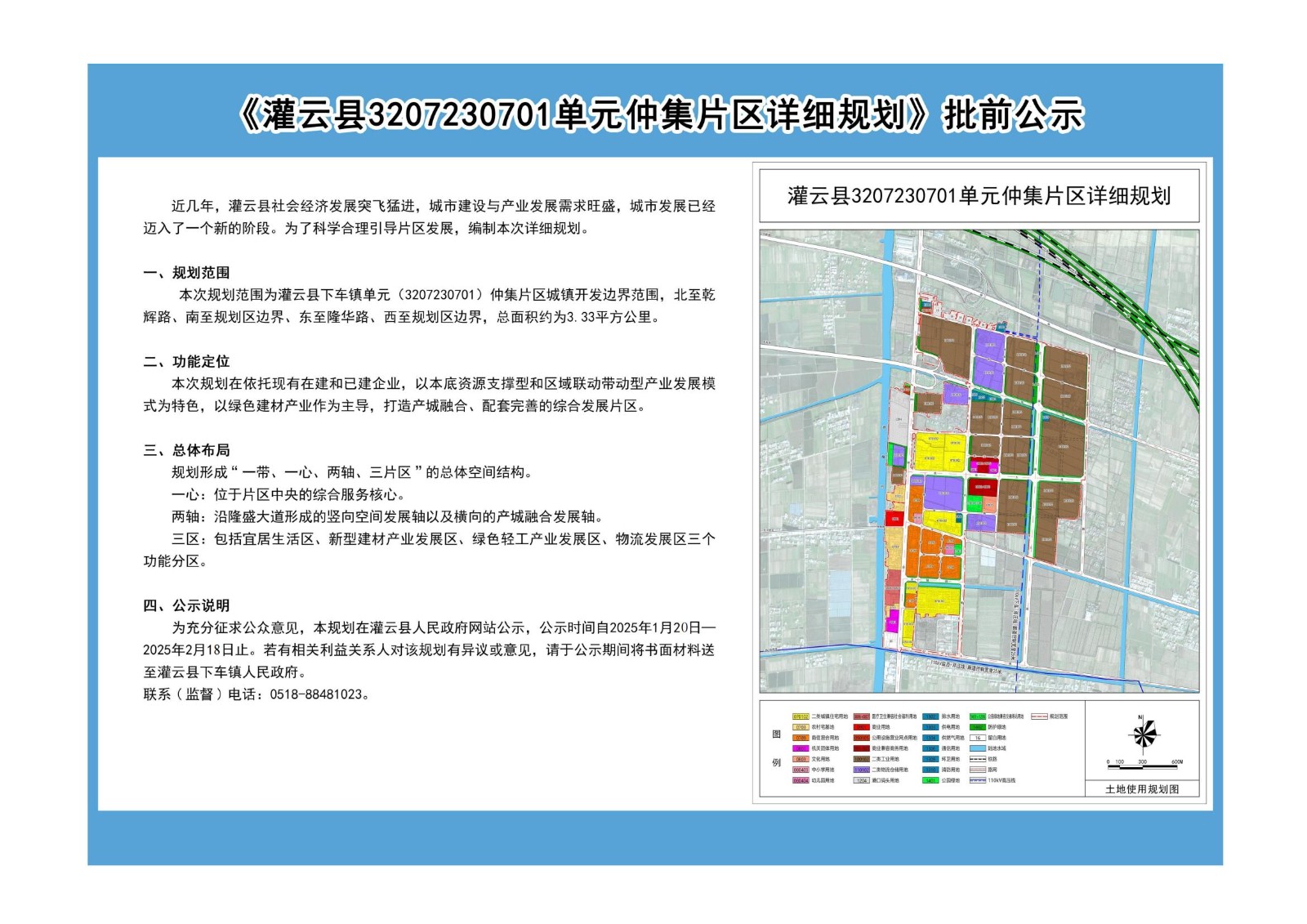Image resolution: width=1307 pixels, height=924 pixels.
Task: Click the dashed 铁路 legend symbol
Action: point(977,759)
